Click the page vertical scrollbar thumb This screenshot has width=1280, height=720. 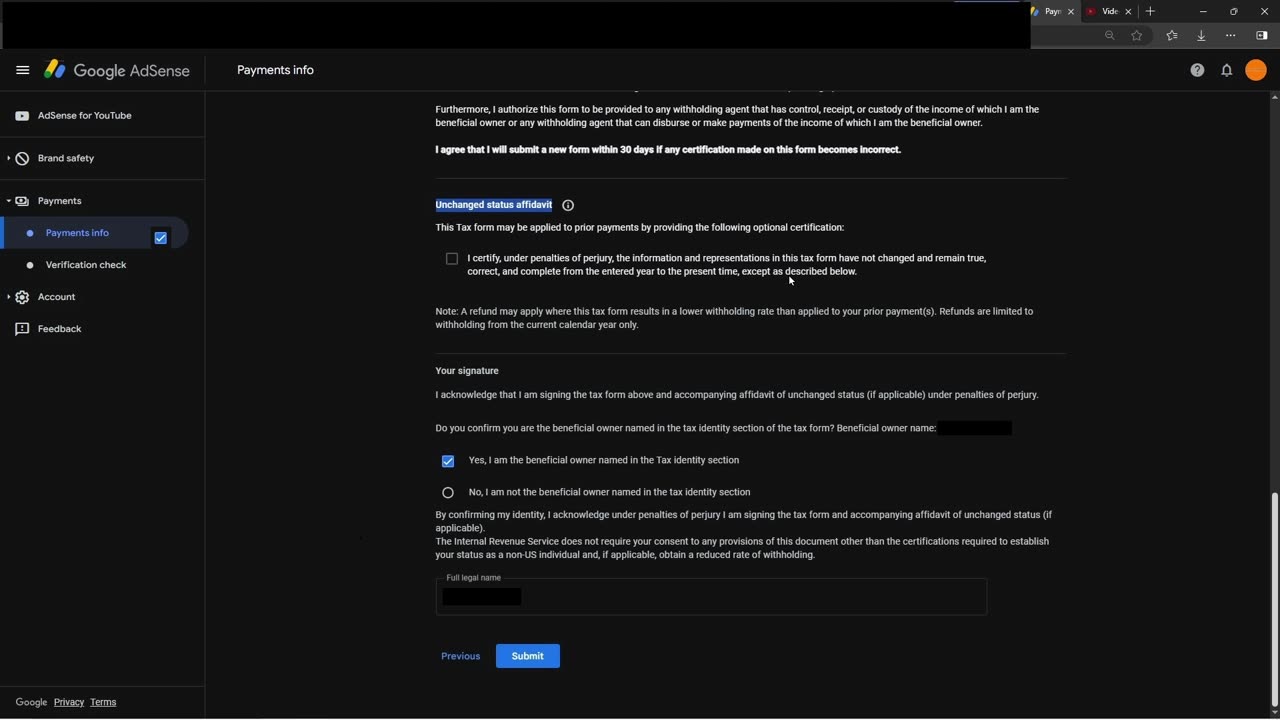coord(1274,599)
